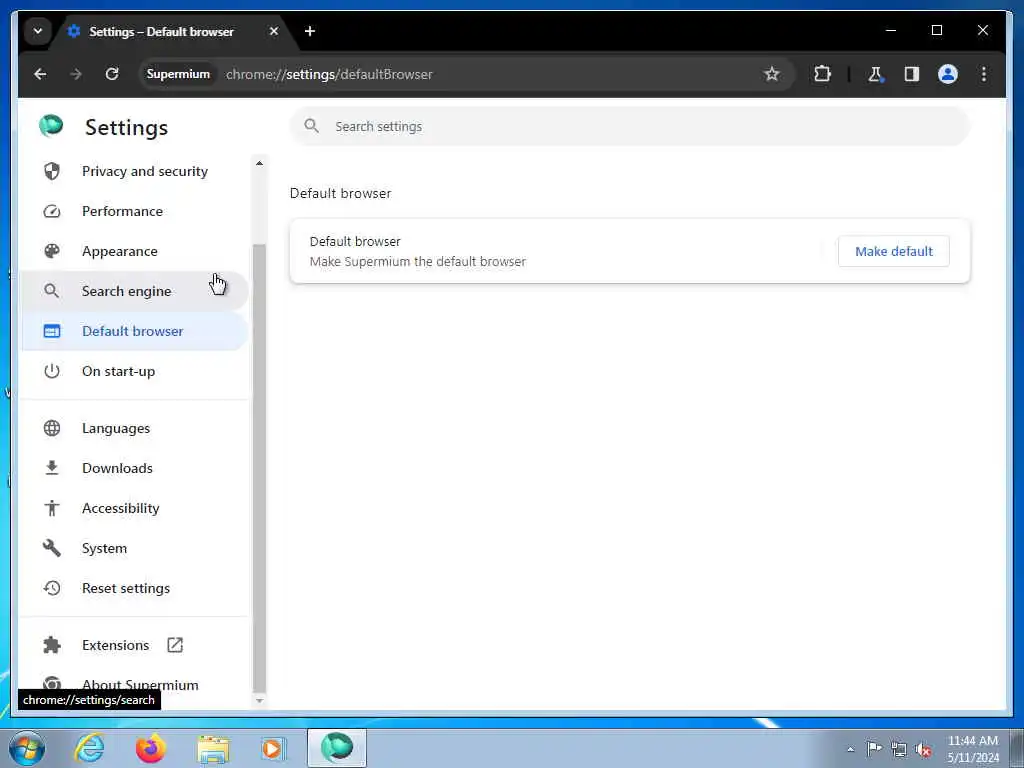The image size is (1024, 768).
Task: Click sidebar scrollbar up arrow
Action: click(x=259, y=163)
